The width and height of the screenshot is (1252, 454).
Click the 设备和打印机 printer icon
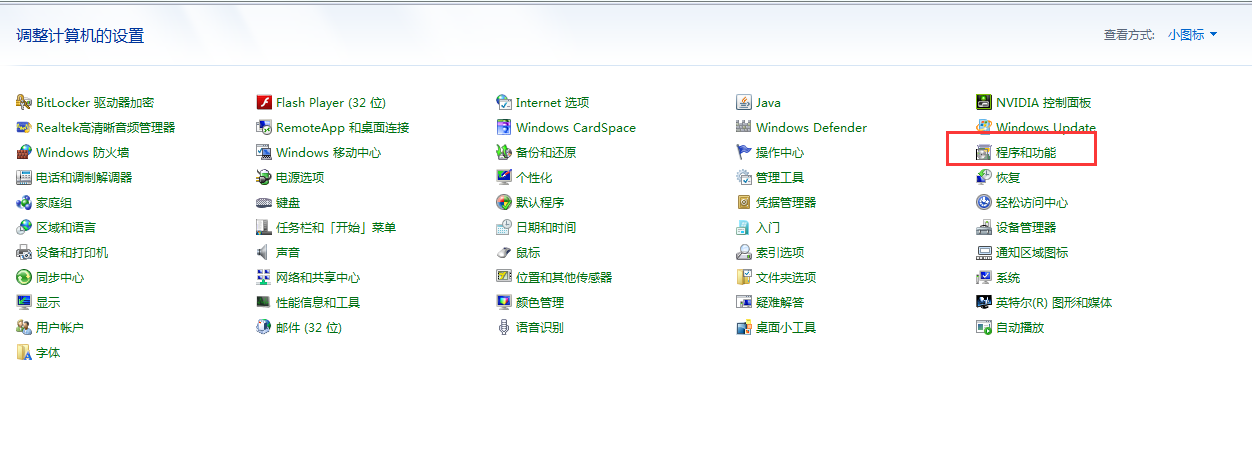[24, 252]
